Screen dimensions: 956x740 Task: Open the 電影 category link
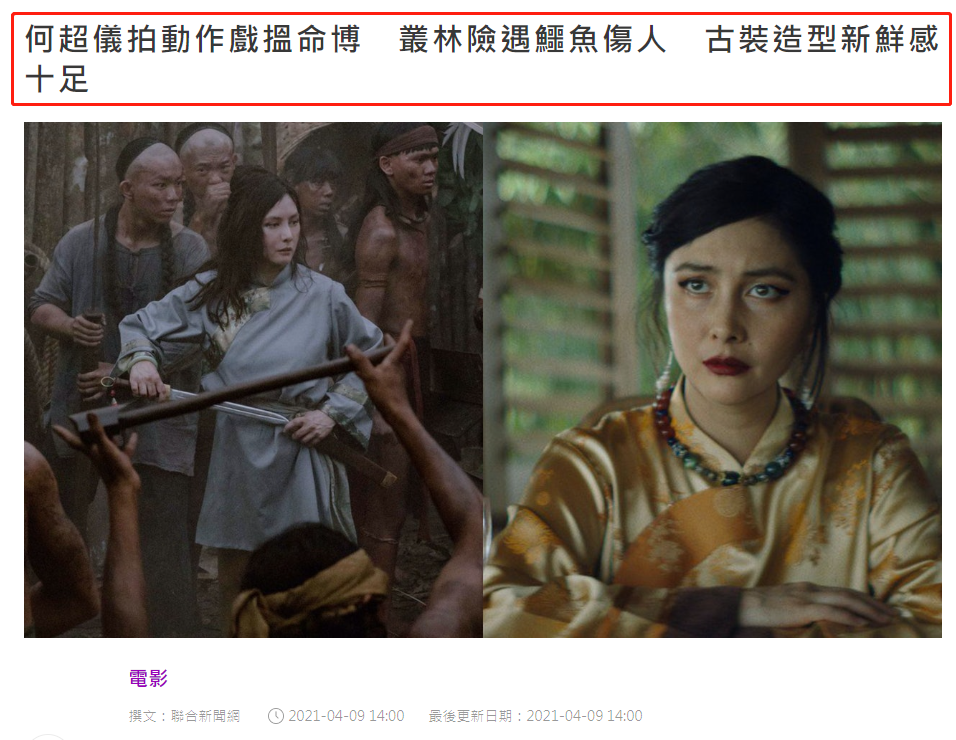148,678
